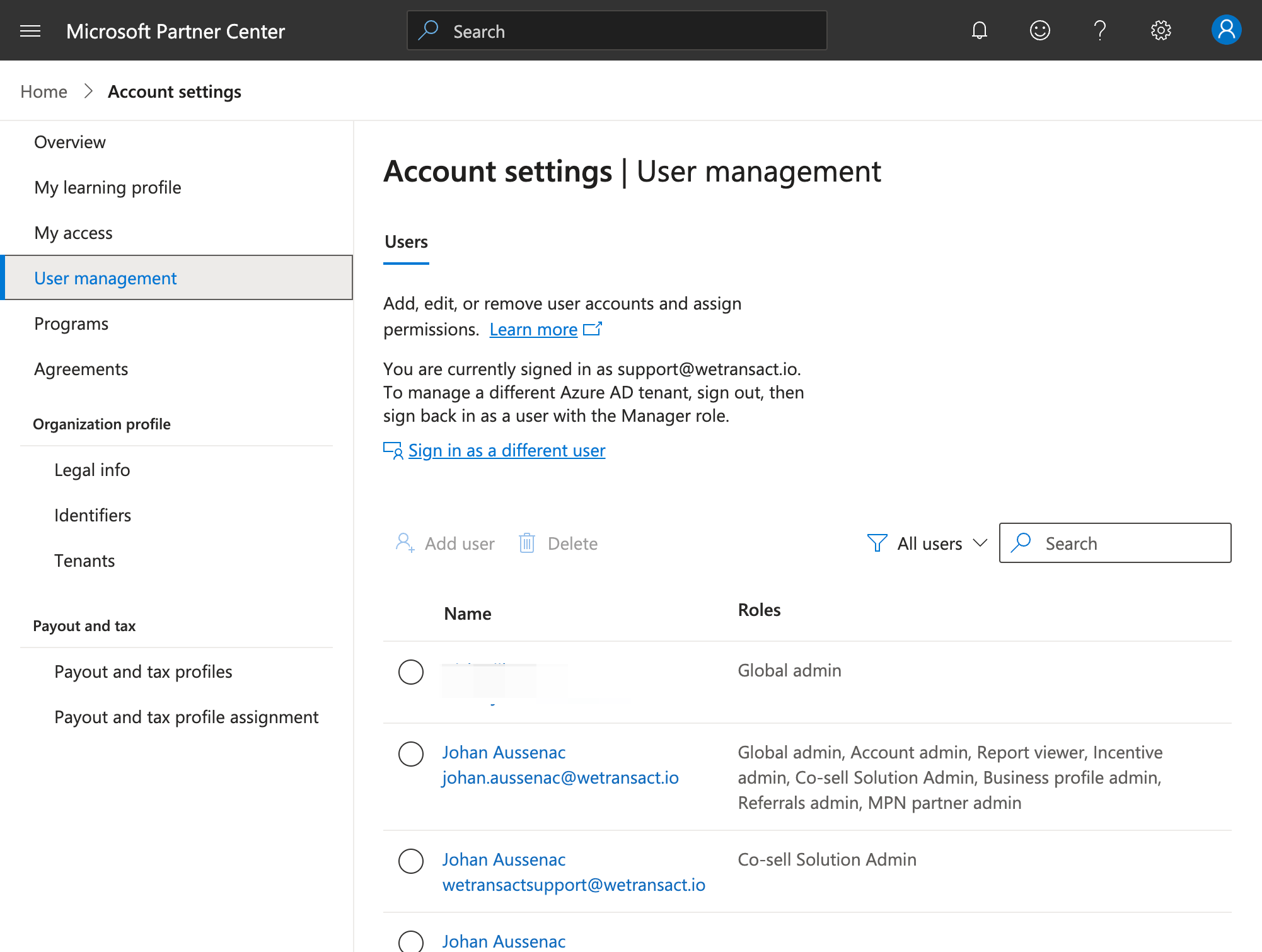
Task: Open My learning profile
Action: tap(108, 187)
